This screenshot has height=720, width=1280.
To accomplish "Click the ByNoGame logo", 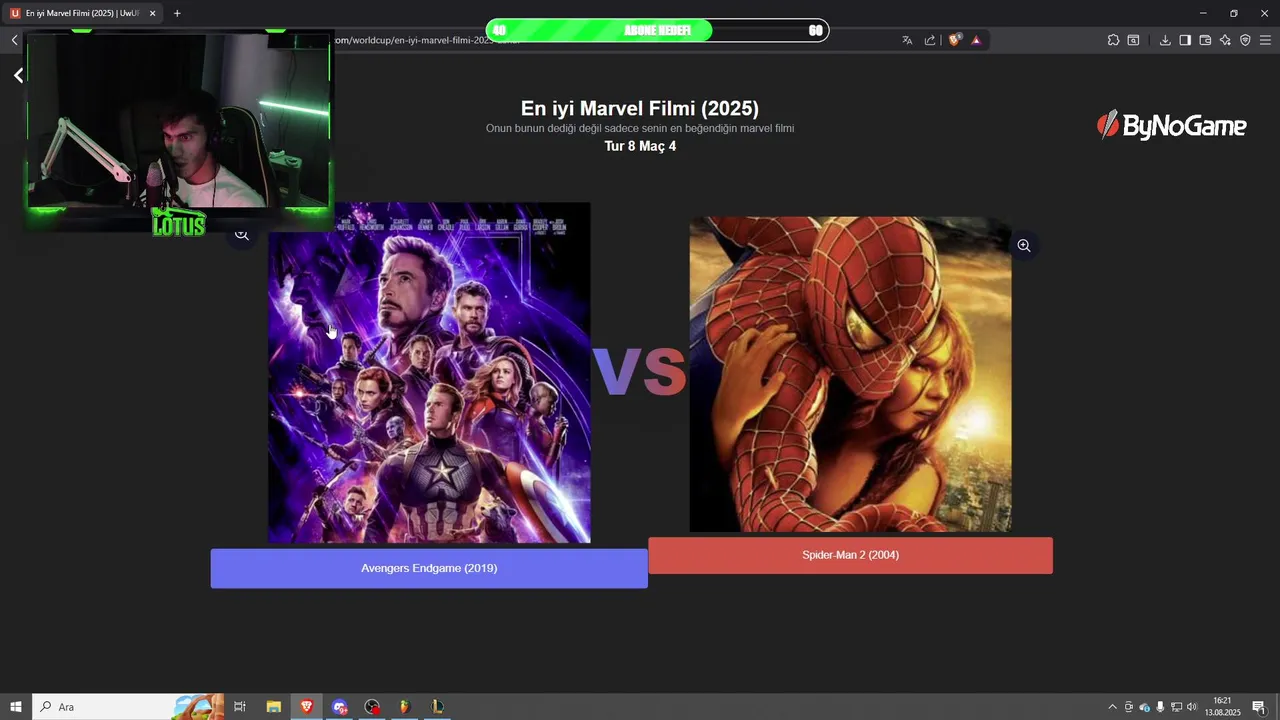I will tap(1171, 126).
